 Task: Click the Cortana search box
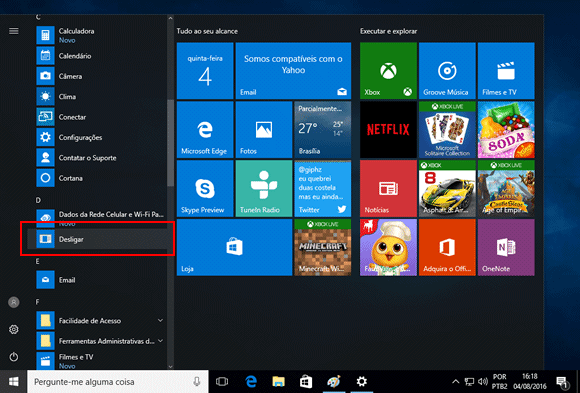[x=118, y=382]
